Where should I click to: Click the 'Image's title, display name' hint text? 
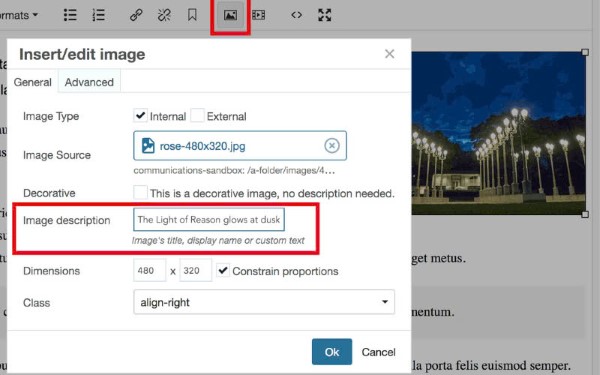218,241
